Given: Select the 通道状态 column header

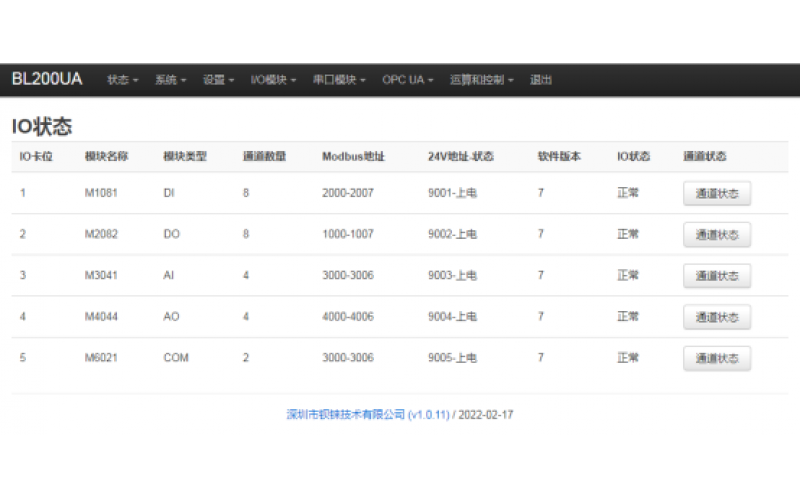Looking at the screenshot, I should (x=705, y=157).
